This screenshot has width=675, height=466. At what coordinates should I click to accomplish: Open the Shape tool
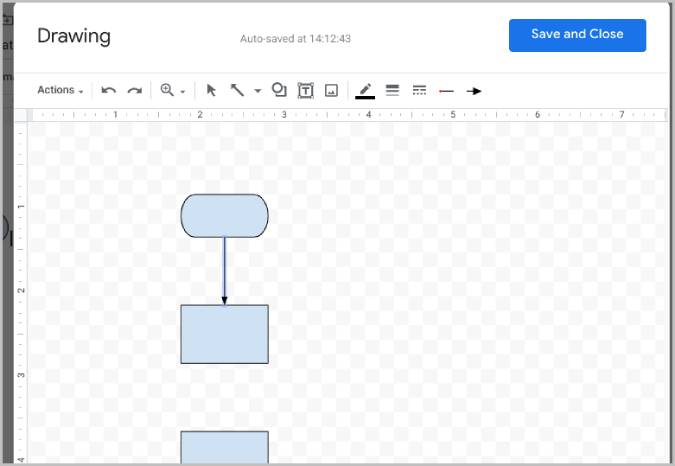click(279, 90)
